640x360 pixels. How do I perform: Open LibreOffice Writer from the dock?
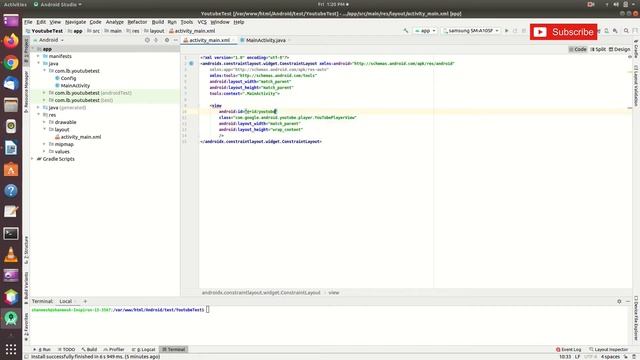11,148
